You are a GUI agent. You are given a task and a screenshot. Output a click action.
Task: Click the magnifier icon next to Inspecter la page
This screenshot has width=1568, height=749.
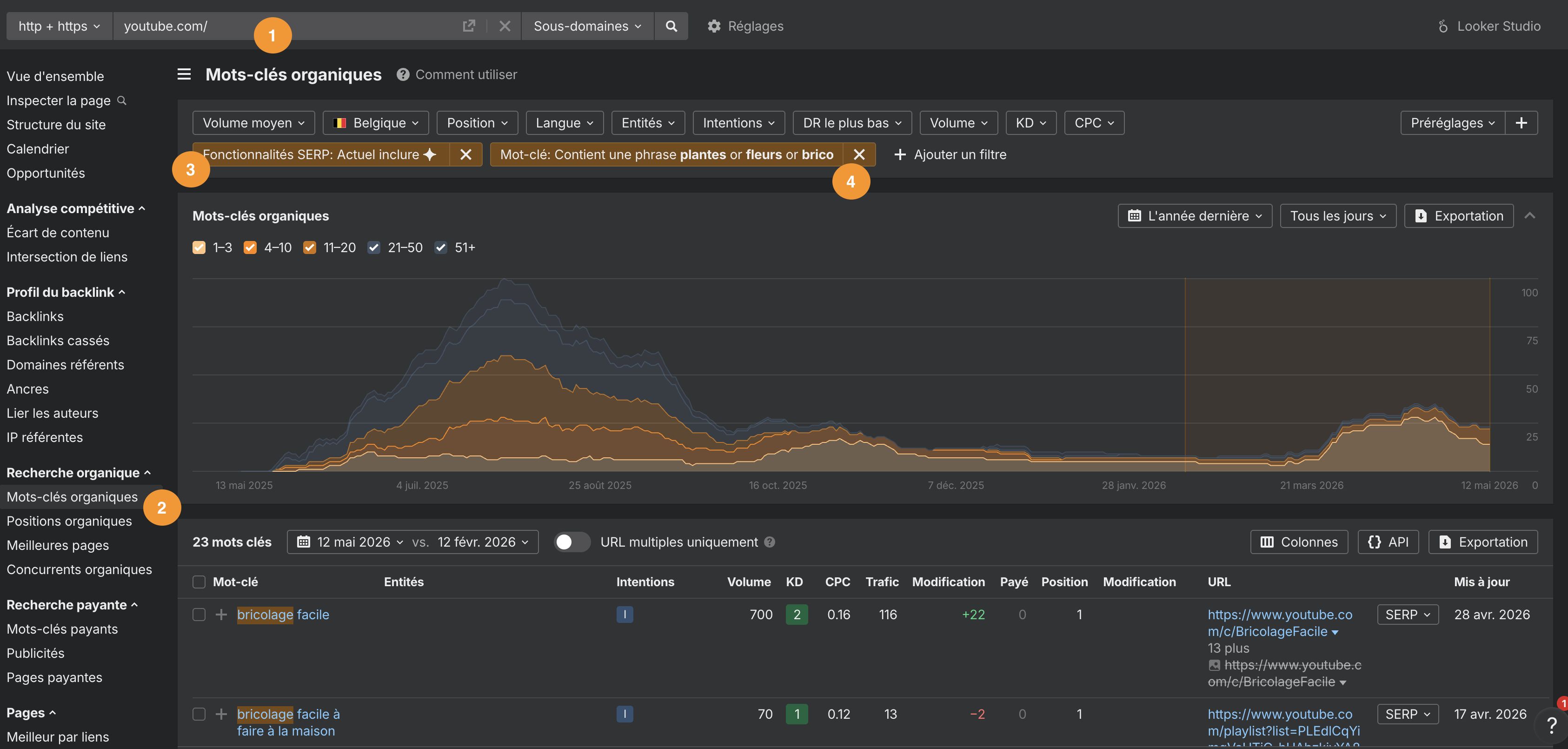tap(122, 100)
